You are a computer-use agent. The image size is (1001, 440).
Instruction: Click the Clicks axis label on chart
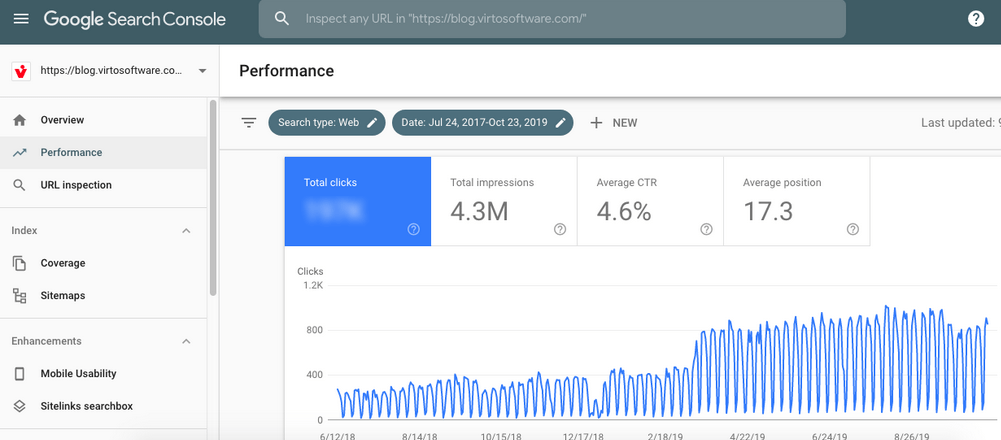coord(310,271)
